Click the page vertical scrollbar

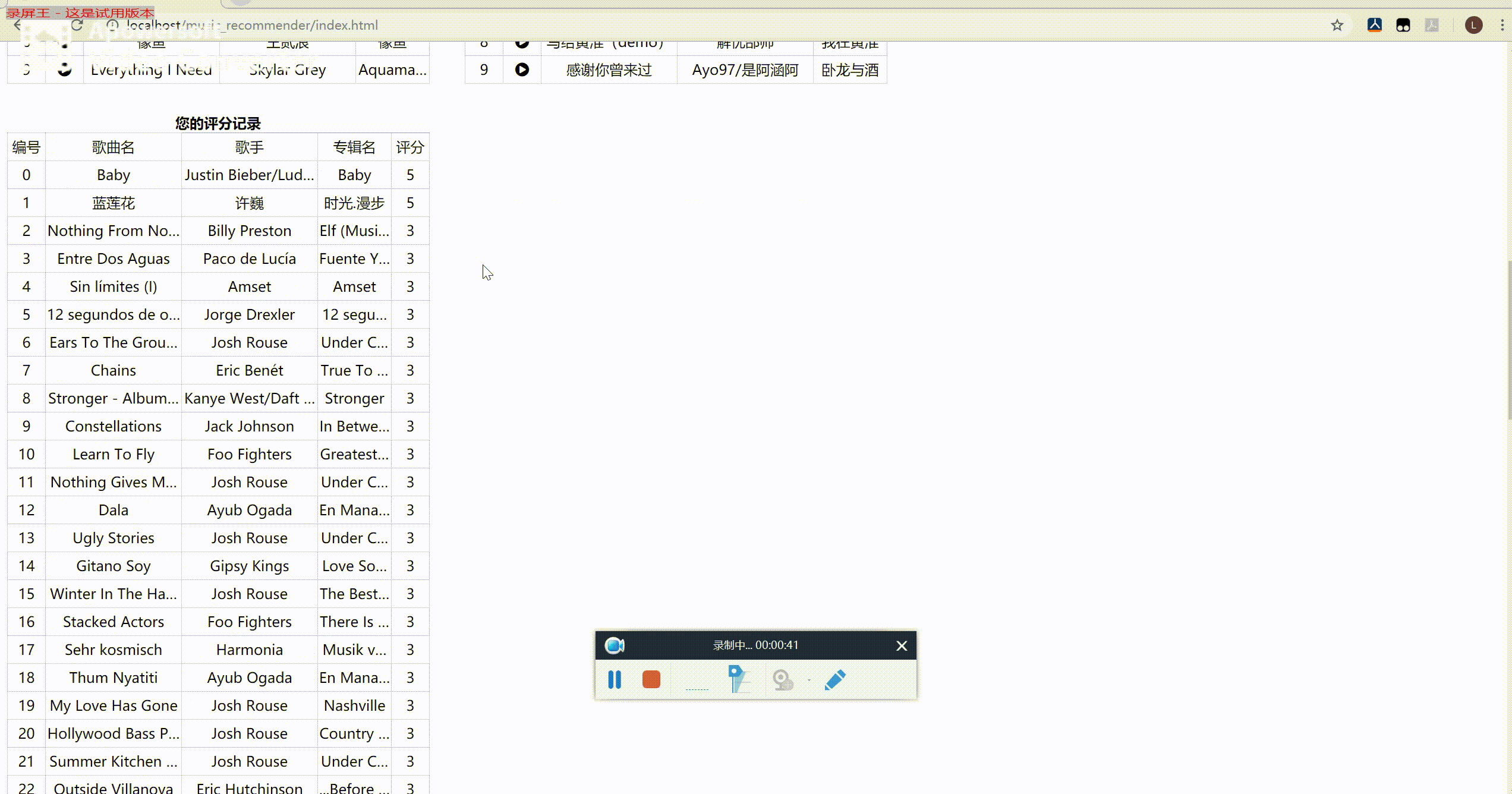coord(1508,339)
